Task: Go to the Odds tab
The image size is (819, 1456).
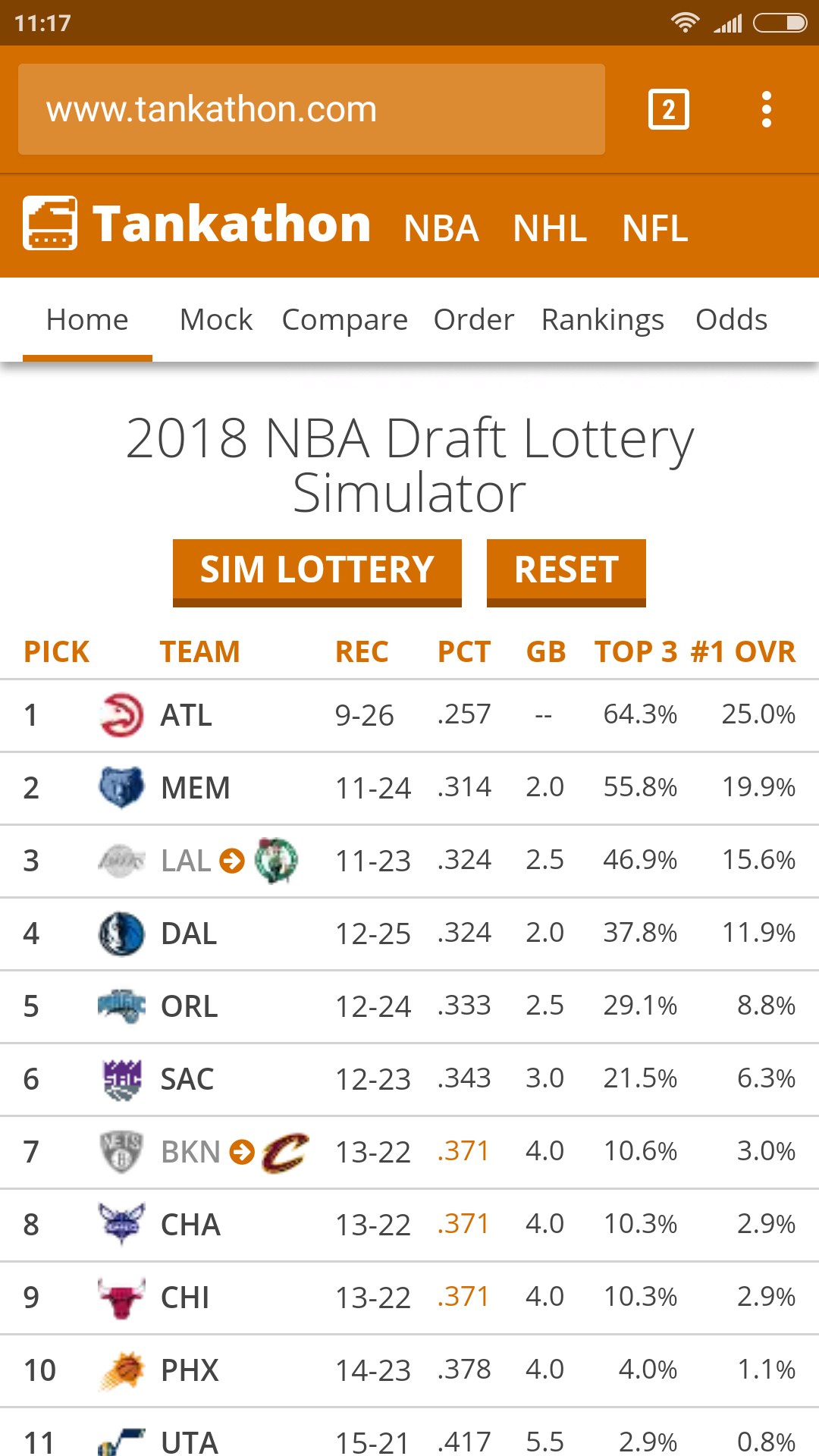Action: [x=732, y=320]
